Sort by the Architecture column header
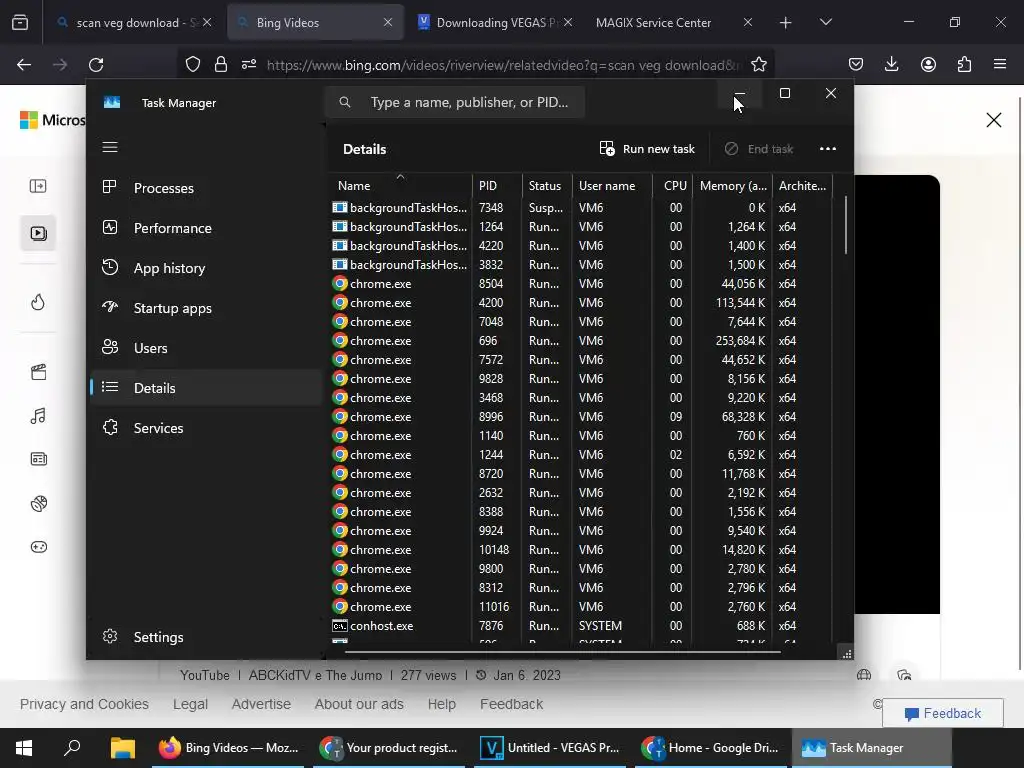Viewport: 1024px width, 768px height. pyautogui.click(x=802, y=185)
